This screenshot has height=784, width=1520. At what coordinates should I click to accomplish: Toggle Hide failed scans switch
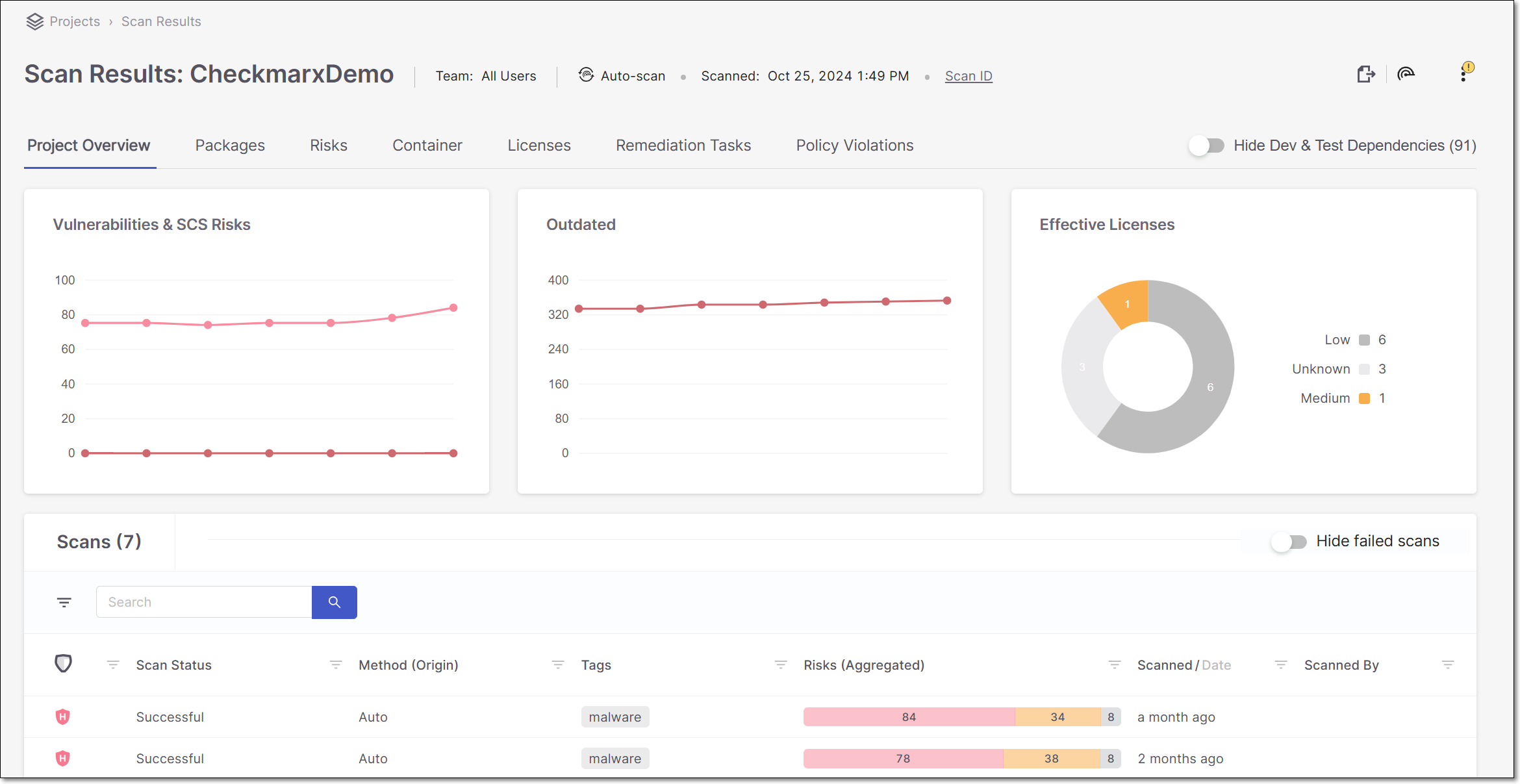point(1289,542)
